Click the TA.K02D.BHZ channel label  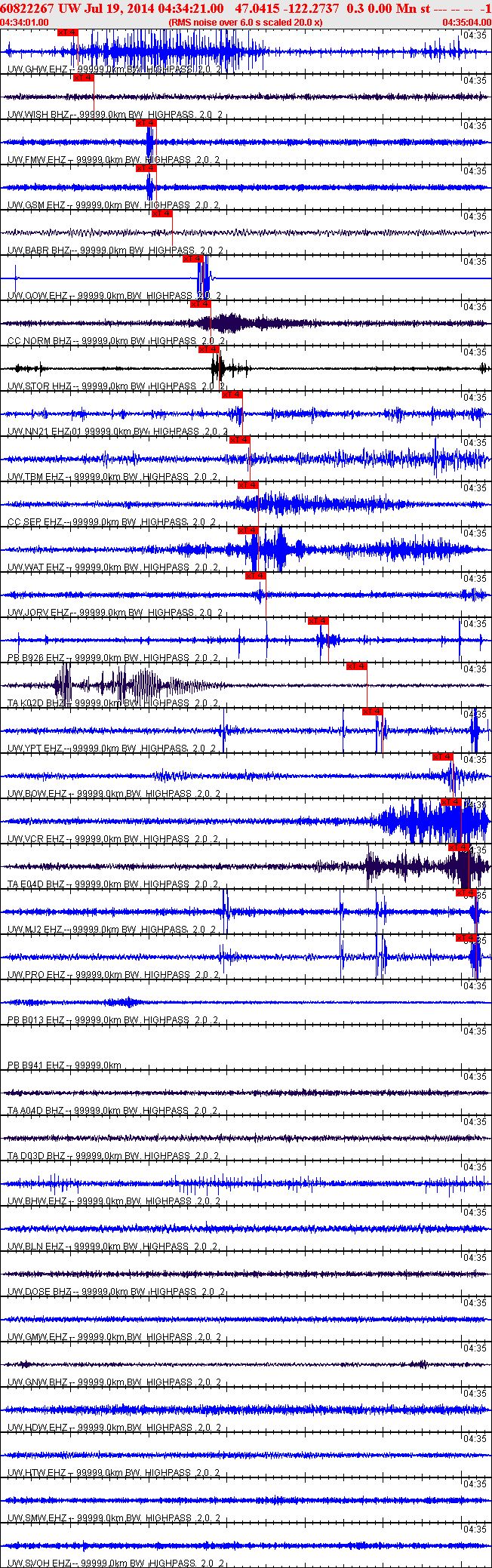tap(36, 703)
